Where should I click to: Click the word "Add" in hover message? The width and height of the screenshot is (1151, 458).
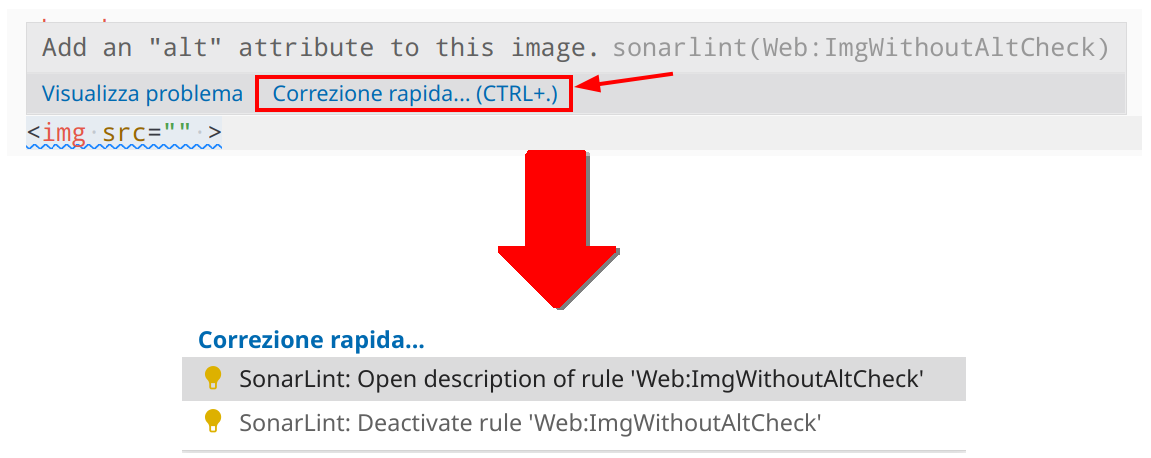click(66, 47)
